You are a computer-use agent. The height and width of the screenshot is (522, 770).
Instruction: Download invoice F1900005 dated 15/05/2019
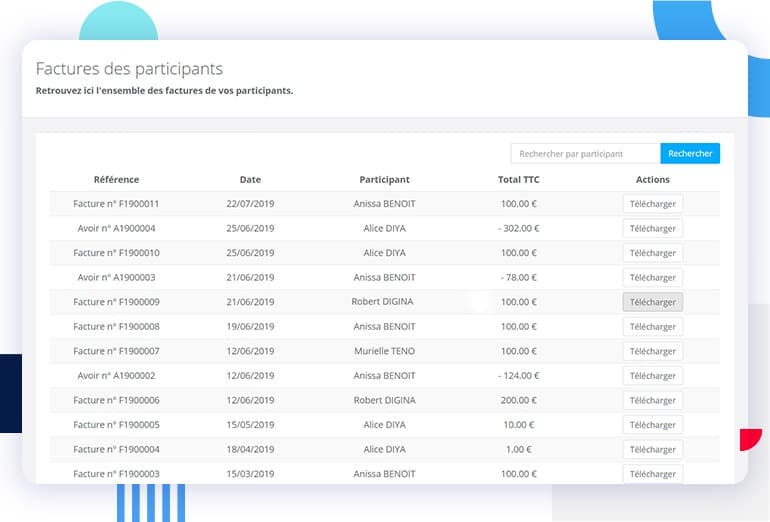click(x=652, y=425)
